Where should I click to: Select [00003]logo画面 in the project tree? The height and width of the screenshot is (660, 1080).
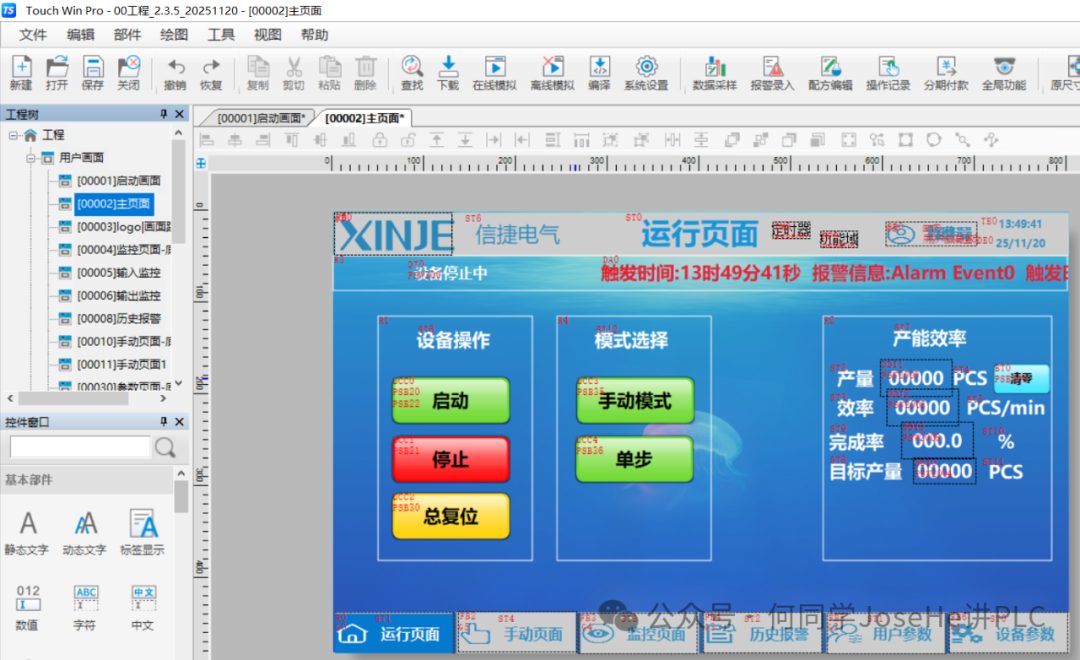click(123, 227)
